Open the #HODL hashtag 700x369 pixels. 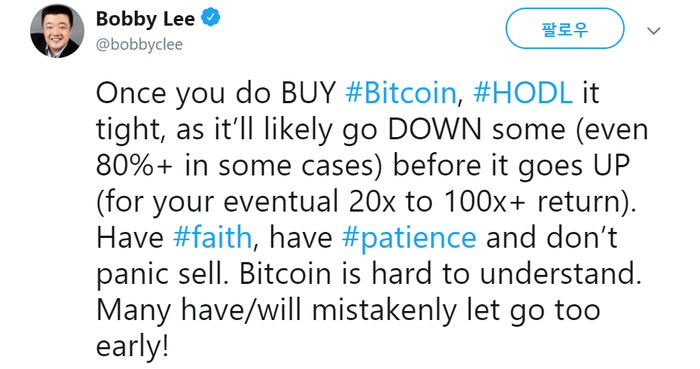pos(523,93)
